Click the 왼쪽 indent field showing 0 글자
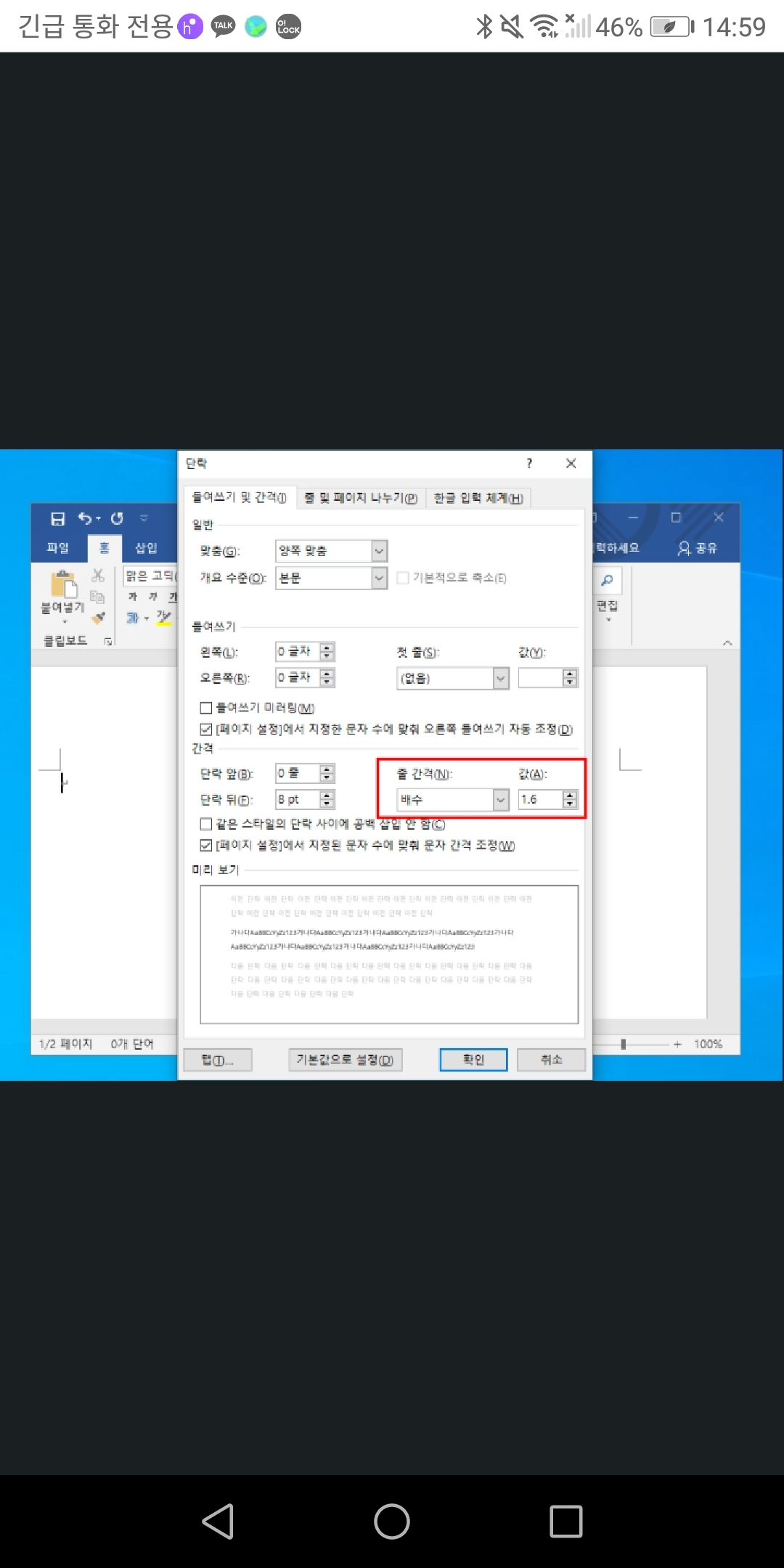 [298, 652]
